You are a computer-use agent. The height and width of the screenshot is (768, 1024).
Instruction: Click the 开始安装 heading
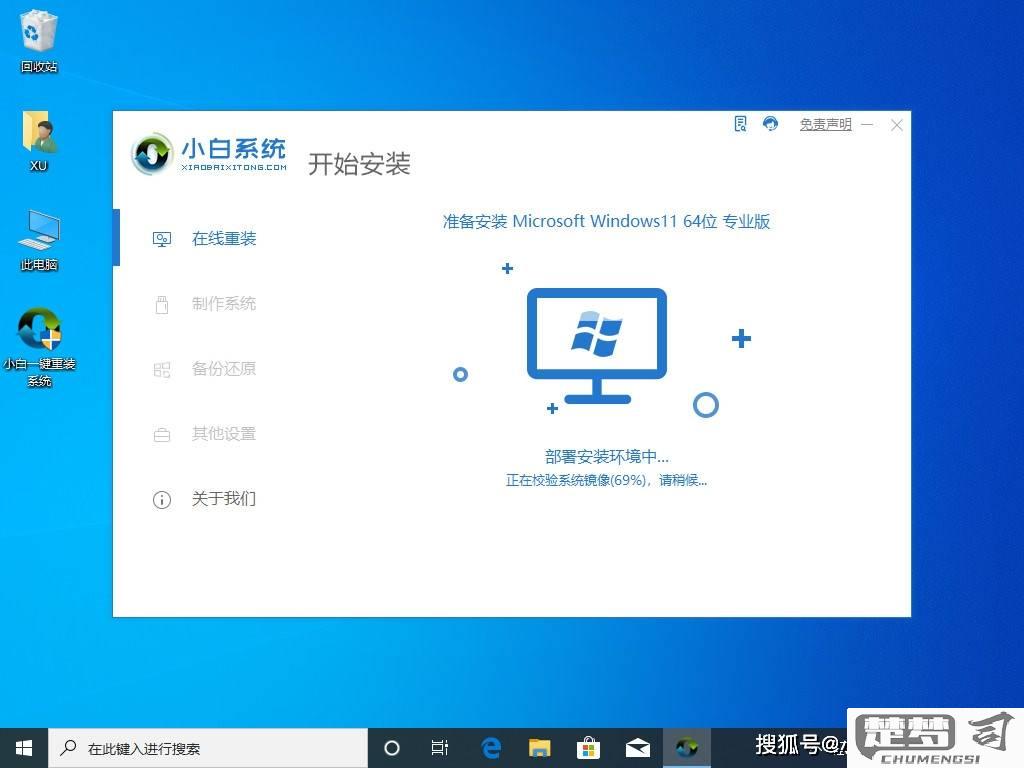[x=359, y=164]
